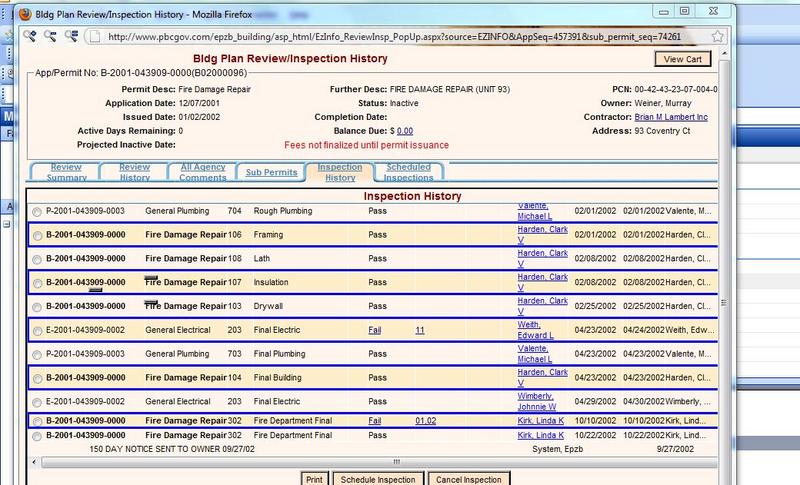Maximize the Firefox popup window
Viewport: 800px width, 485px height.
tap(685, 11)
